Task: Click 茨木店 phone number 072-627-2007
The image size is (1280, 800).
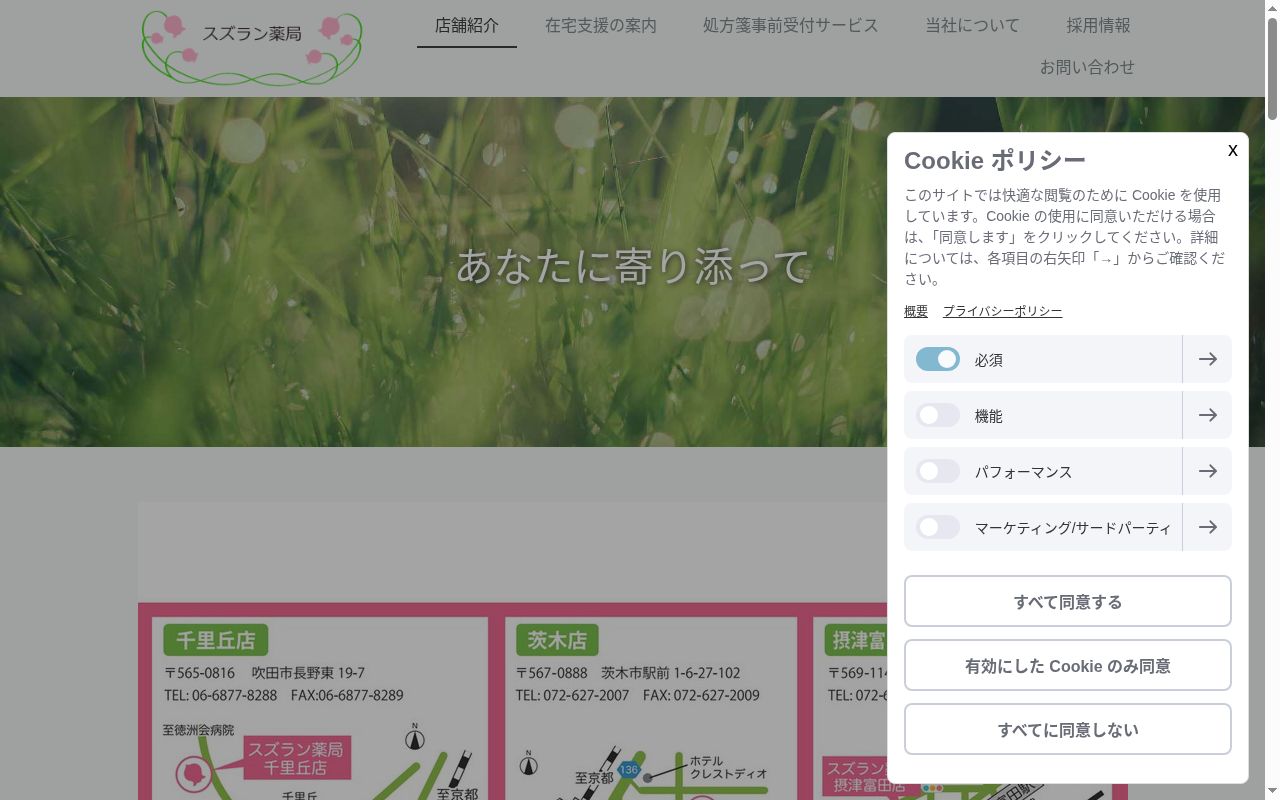Action: [586, 695]
